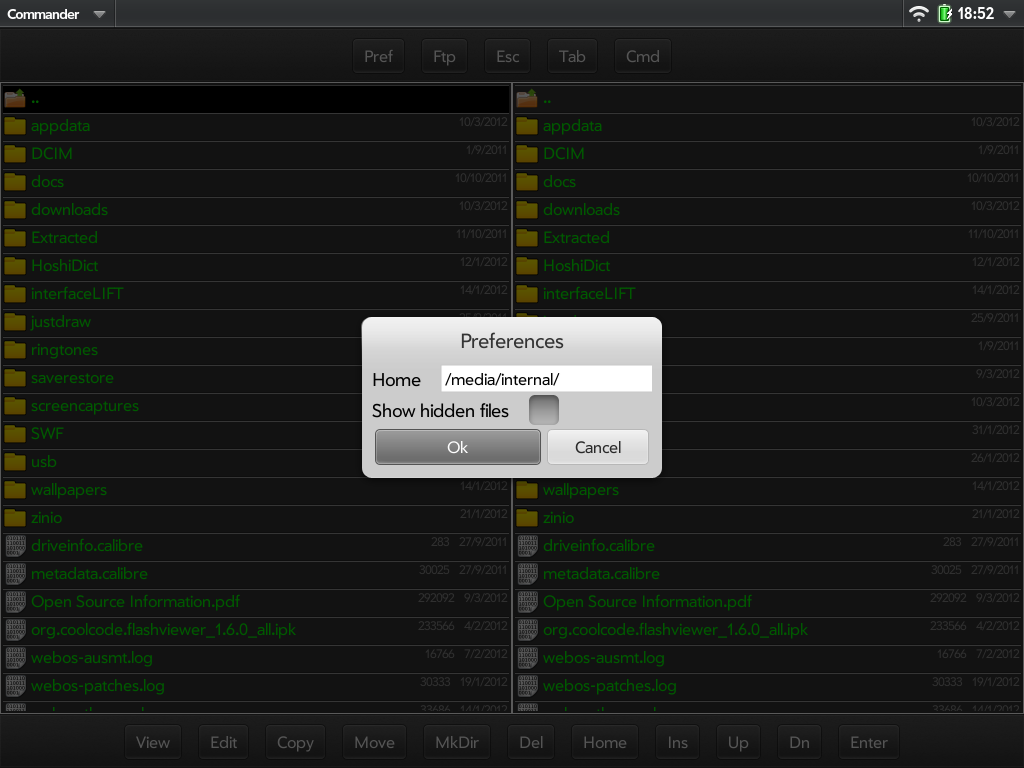Screen dimensions: 1024x768
Task: Click parent directory icon in left panel
Action: click(x=15, y=98)
